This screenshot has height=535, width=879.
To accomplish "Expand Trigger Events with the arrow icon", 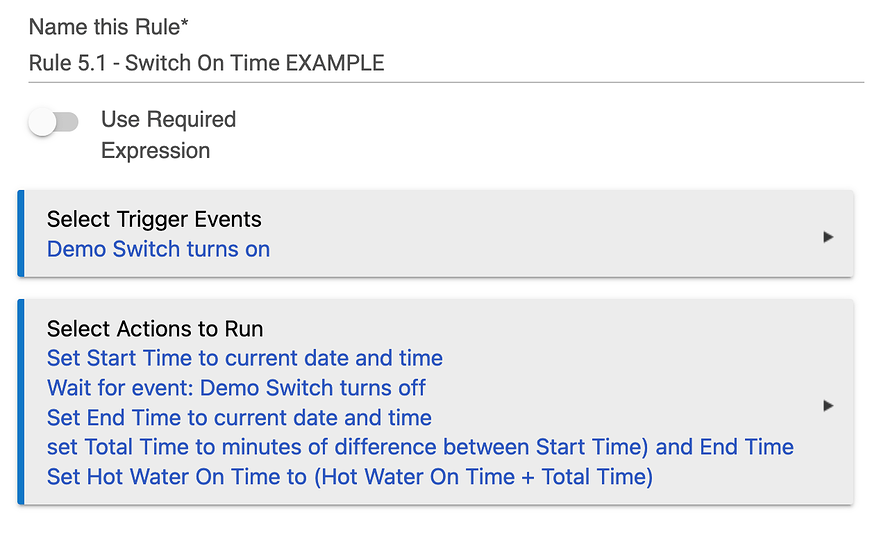I will pos(827,237).
